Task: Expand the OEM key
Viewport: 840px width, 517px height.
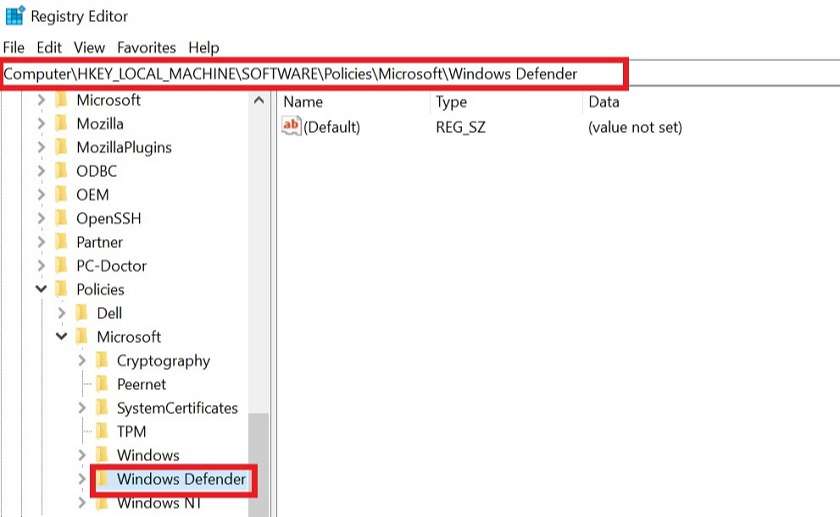Action: (41, 194)
